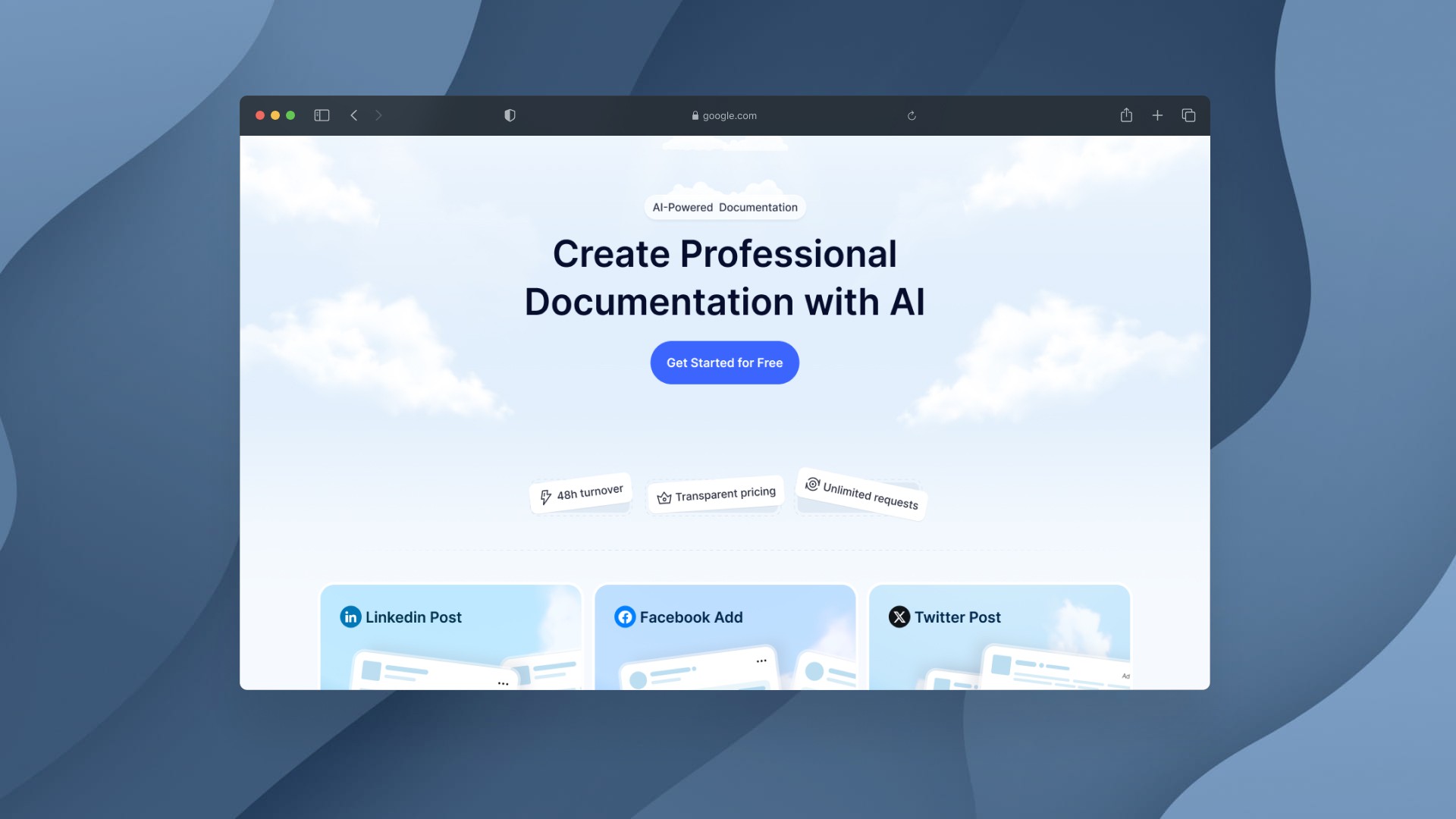Click the Get Started for Free button
The image size is (1456, 819).
click(x=724, y=362)
